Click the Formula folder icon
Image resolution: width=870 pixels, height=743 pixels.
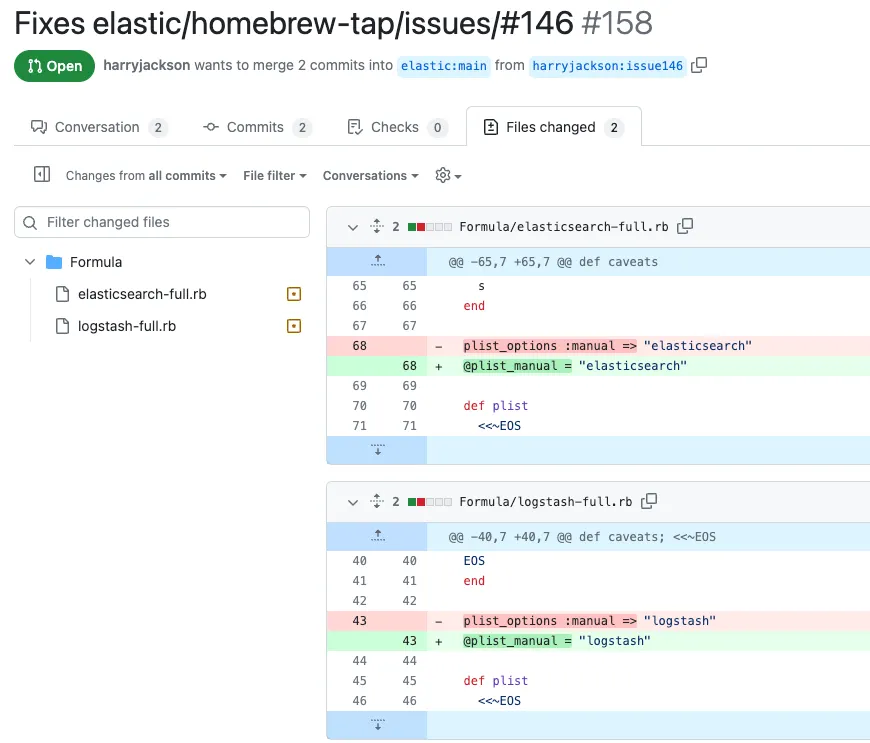[54, 262]
